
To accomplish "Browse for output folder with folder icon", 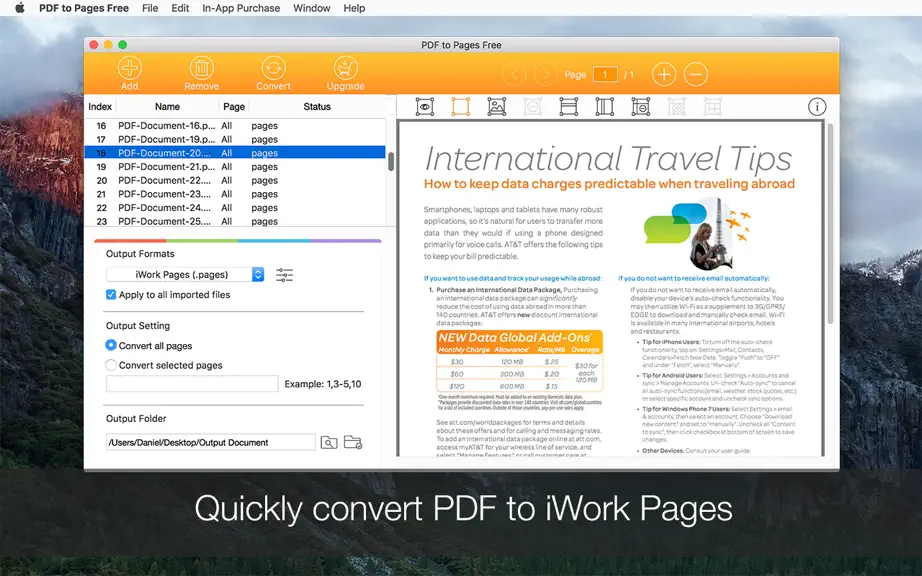I will 353,442.
